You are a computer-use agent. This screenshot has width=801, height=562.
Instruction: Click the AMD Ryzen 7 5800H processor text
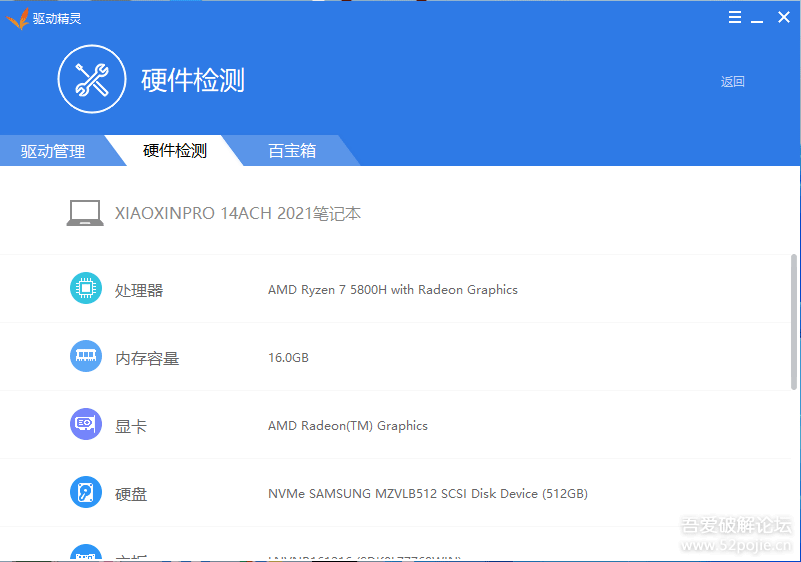coord(392,290)
